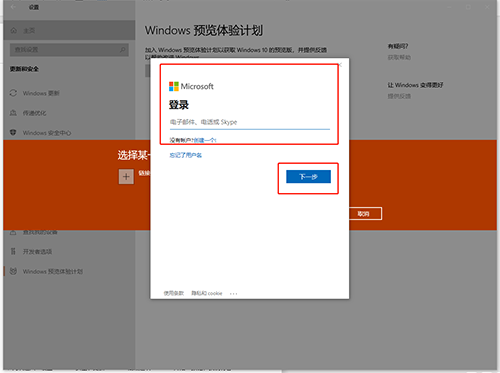Click the 更新和安全 section heading
Viewport: 500px width, 373px height.
click(24, 69)
